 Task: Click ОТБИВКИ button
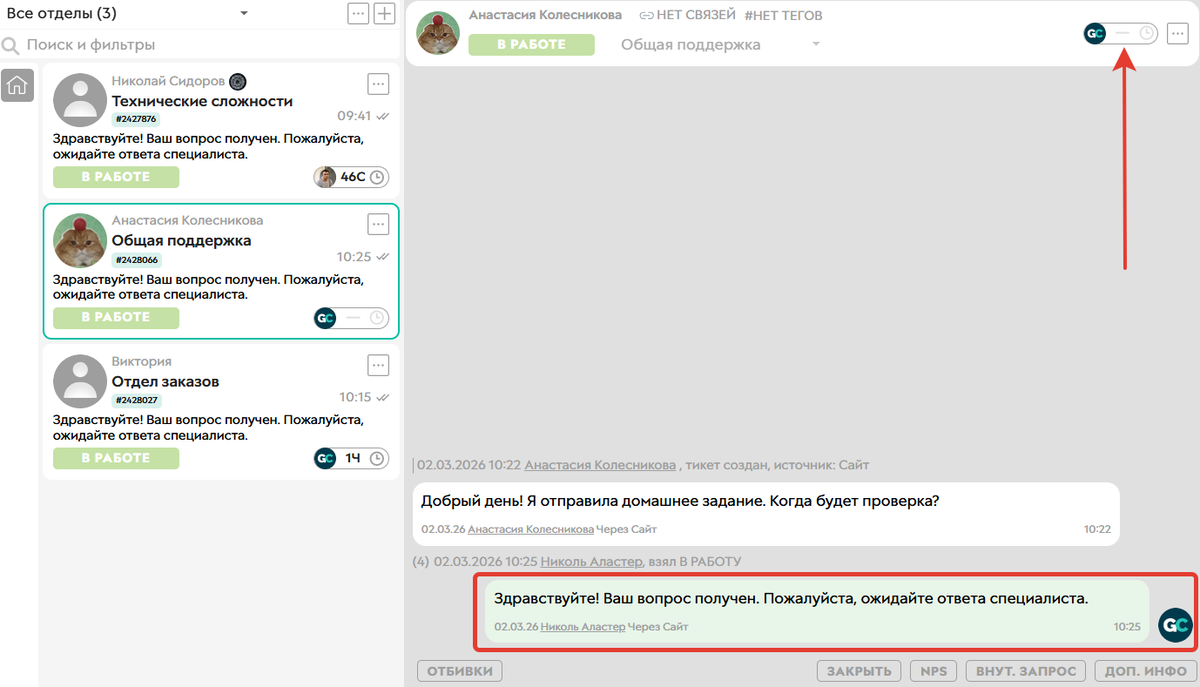[x=460, y=671]
